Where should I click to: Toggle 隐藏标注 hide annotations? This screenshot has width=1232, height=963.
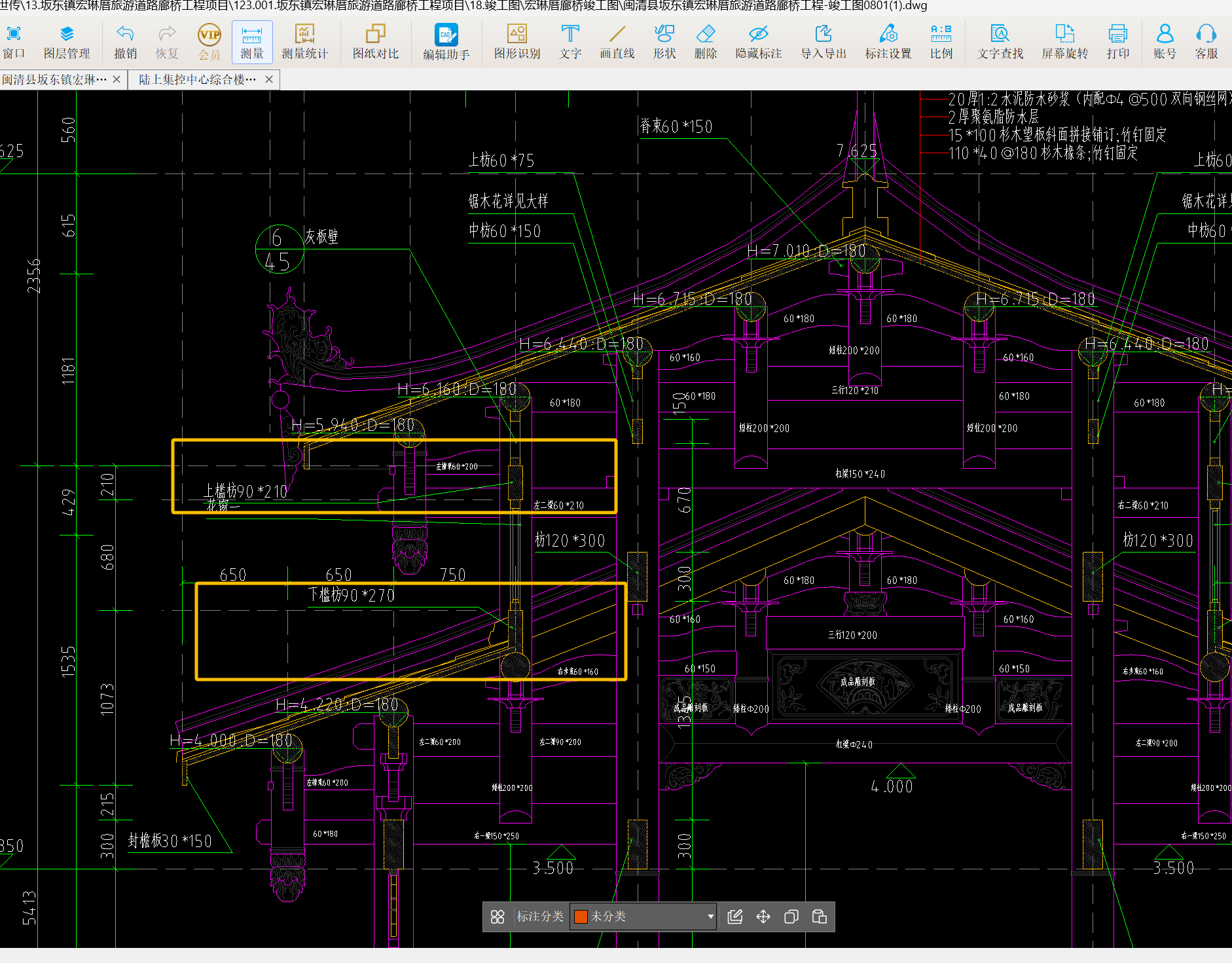point(759,42)
